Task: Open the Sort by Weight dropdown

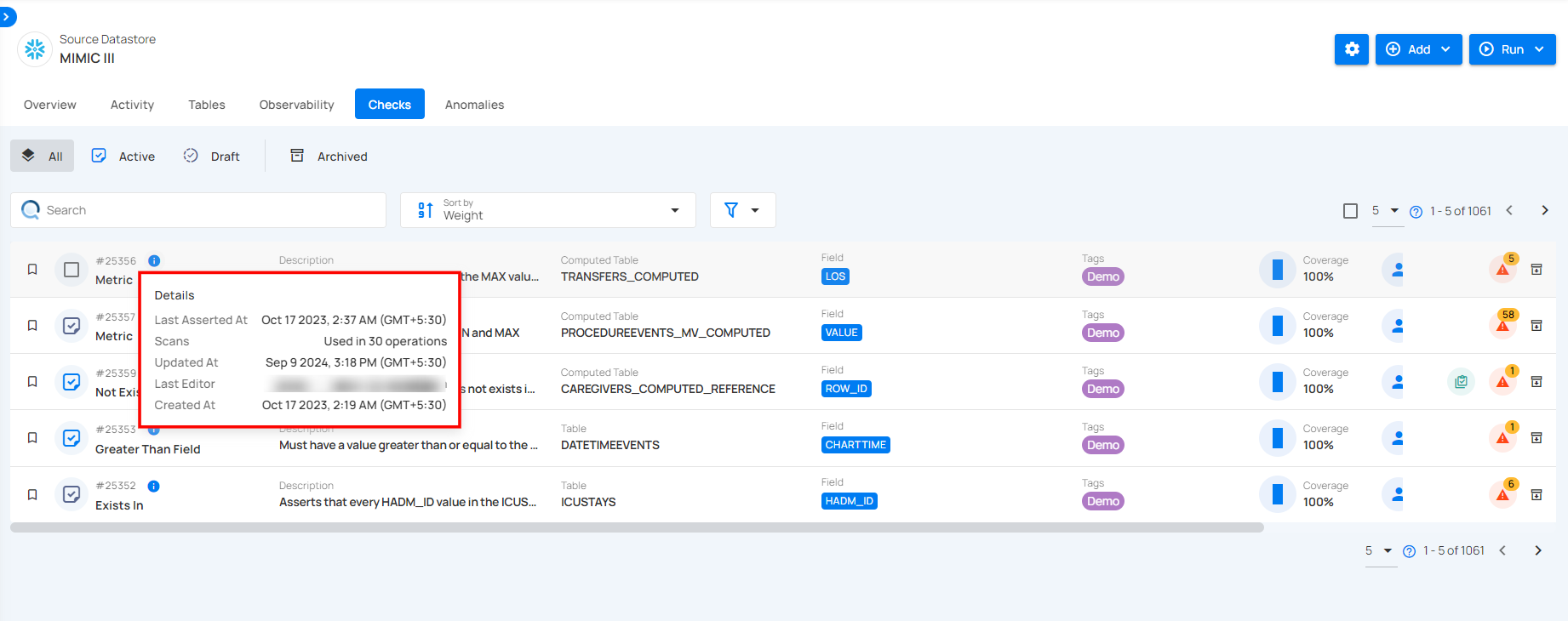Action: [548, 210]
